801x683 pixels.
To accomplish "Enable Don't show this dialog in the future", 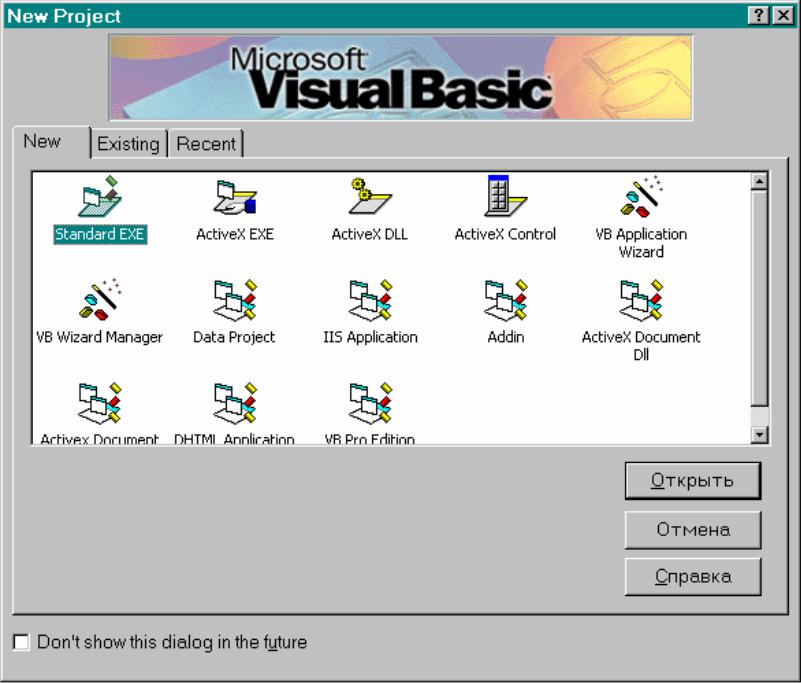I will [21, 642].
